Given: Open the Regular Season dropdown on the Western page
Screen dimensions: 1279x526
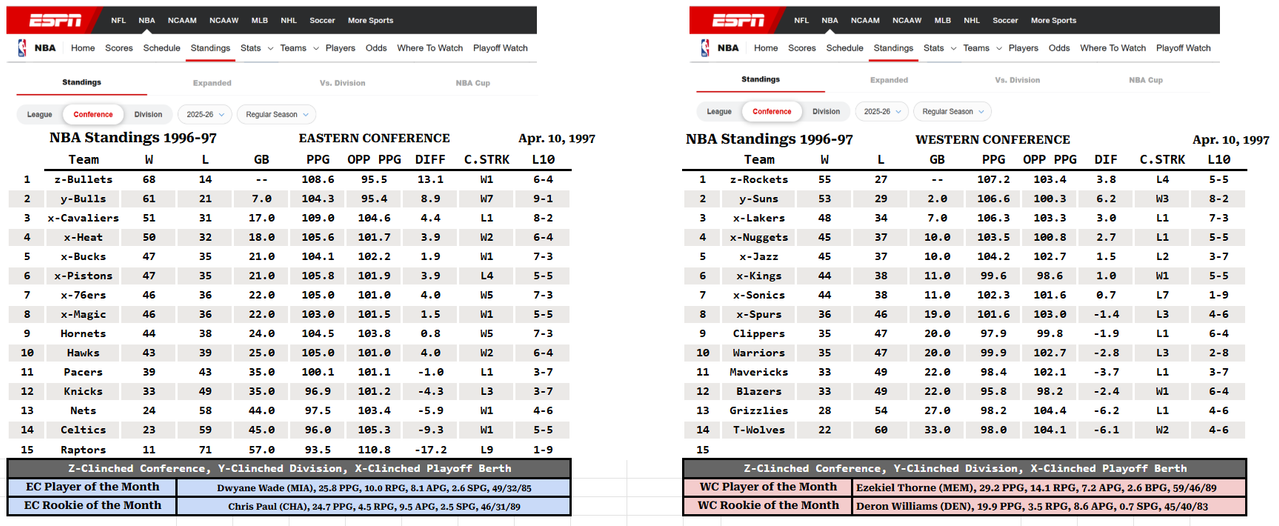Looking at the screenshot, I should (x=953, y=112).
